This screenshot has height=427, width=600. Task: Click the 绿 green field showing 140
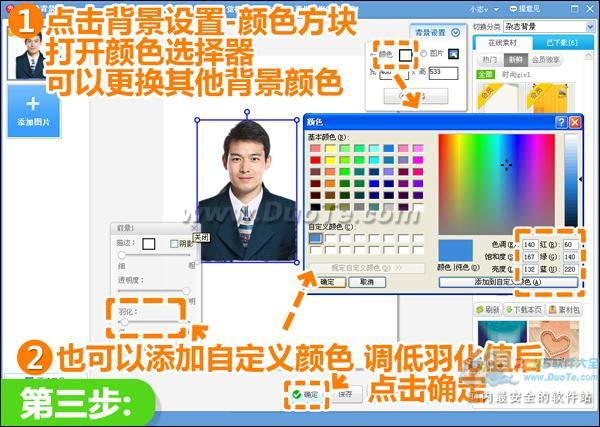[x=570, y=257]
